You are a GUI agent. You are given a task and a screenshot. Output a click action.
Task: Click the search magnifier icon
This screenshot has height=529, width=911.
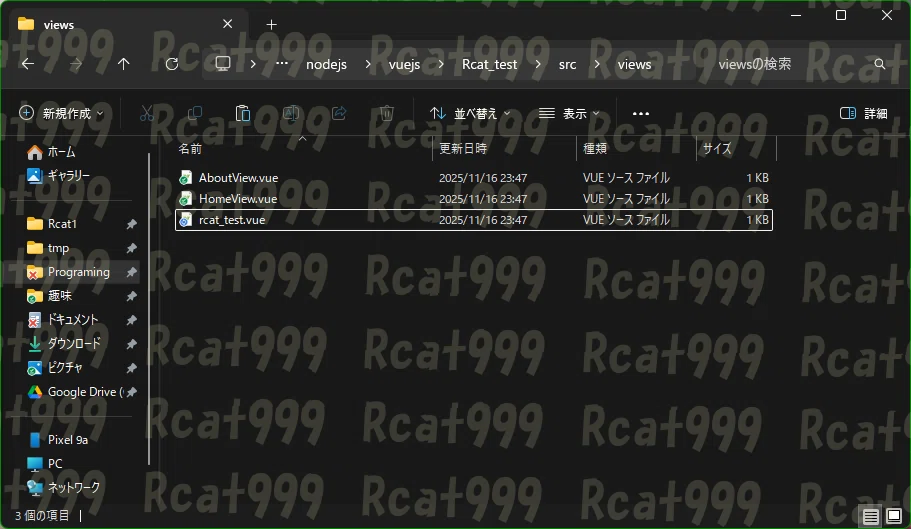880,64
